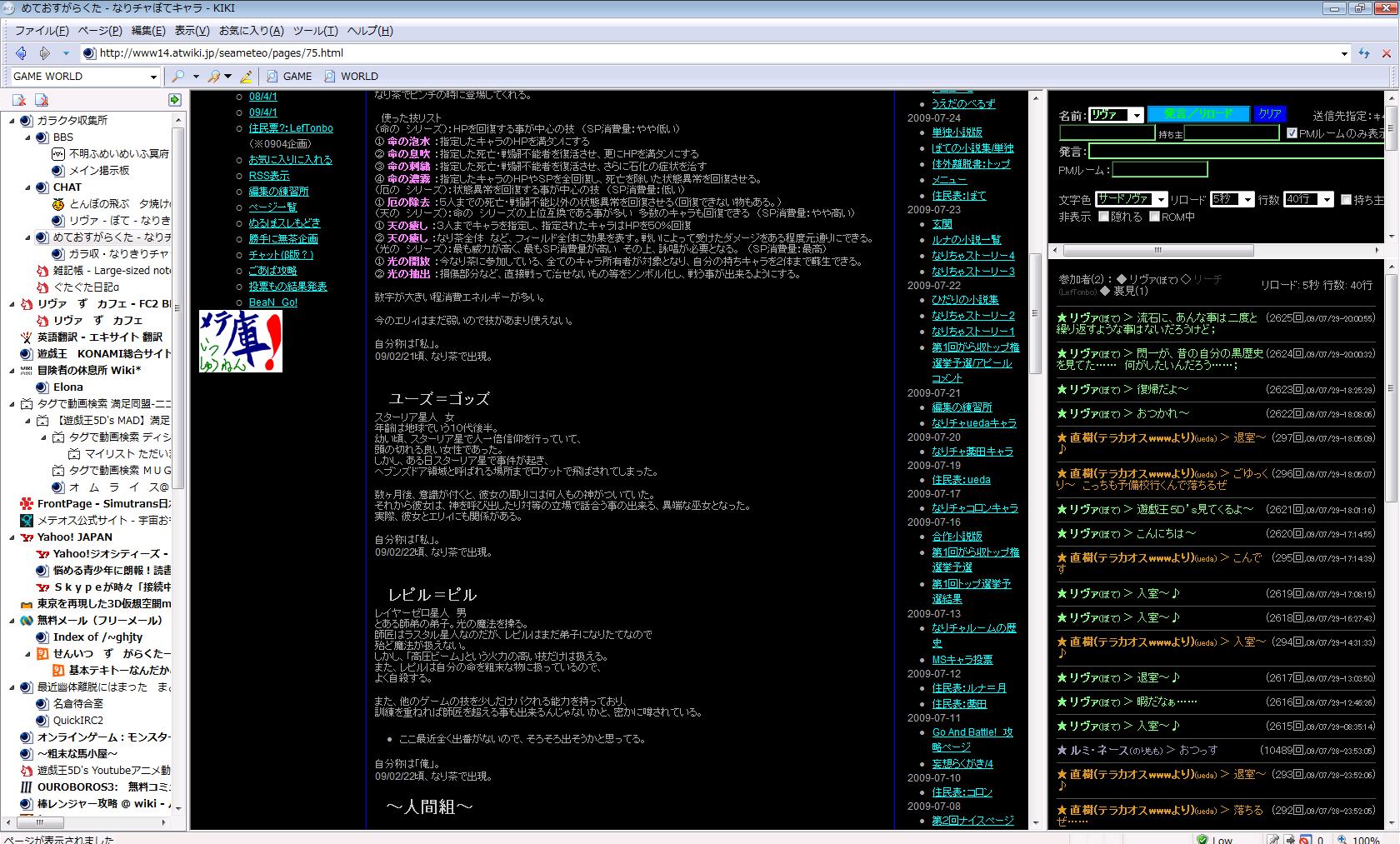Open the RSS表示 link
The height and width of the screenshot is (844, 1400).
269,176
